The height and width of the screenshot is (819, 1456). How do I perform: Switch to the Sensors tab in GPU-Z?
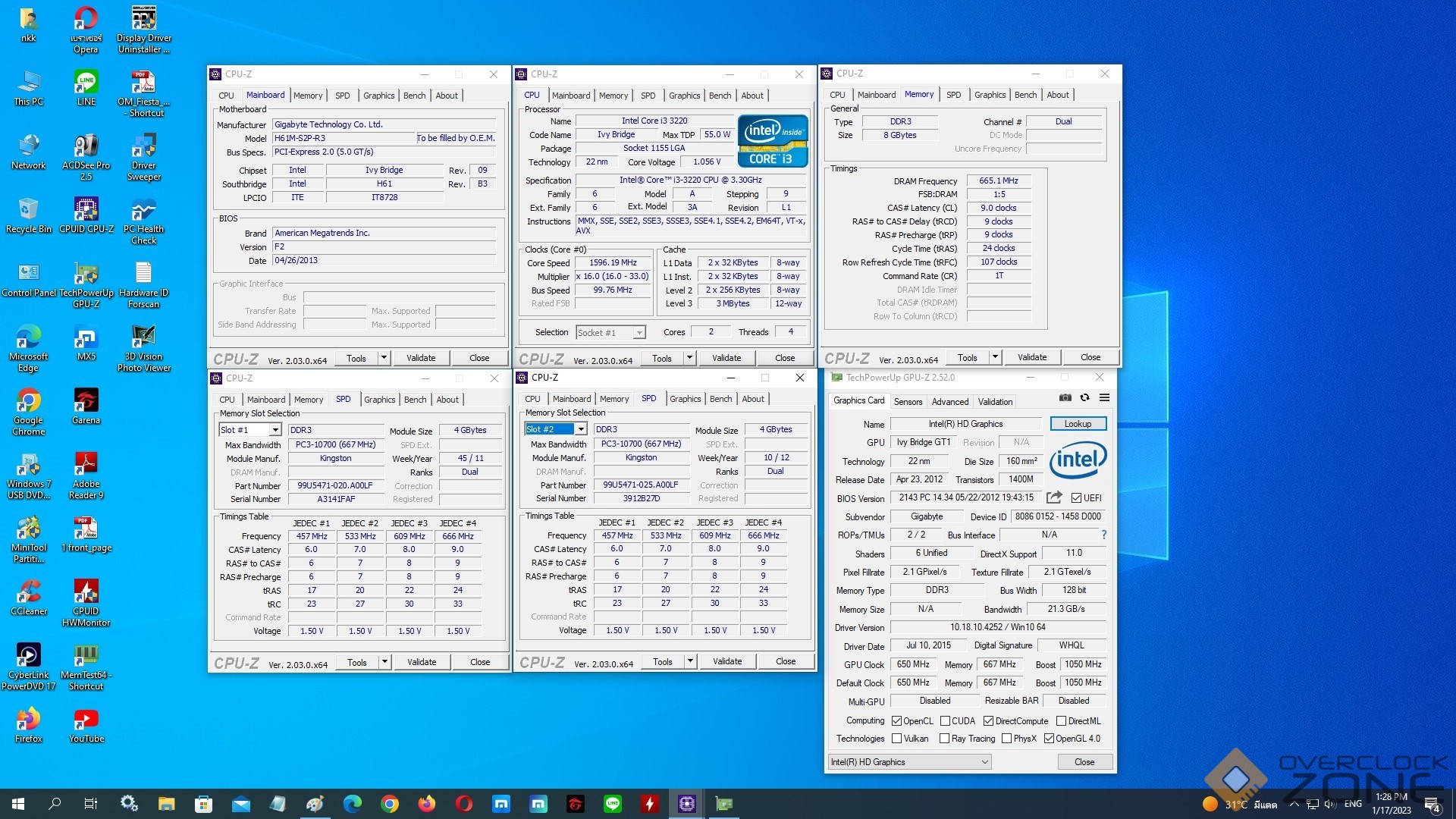(908, 402)
